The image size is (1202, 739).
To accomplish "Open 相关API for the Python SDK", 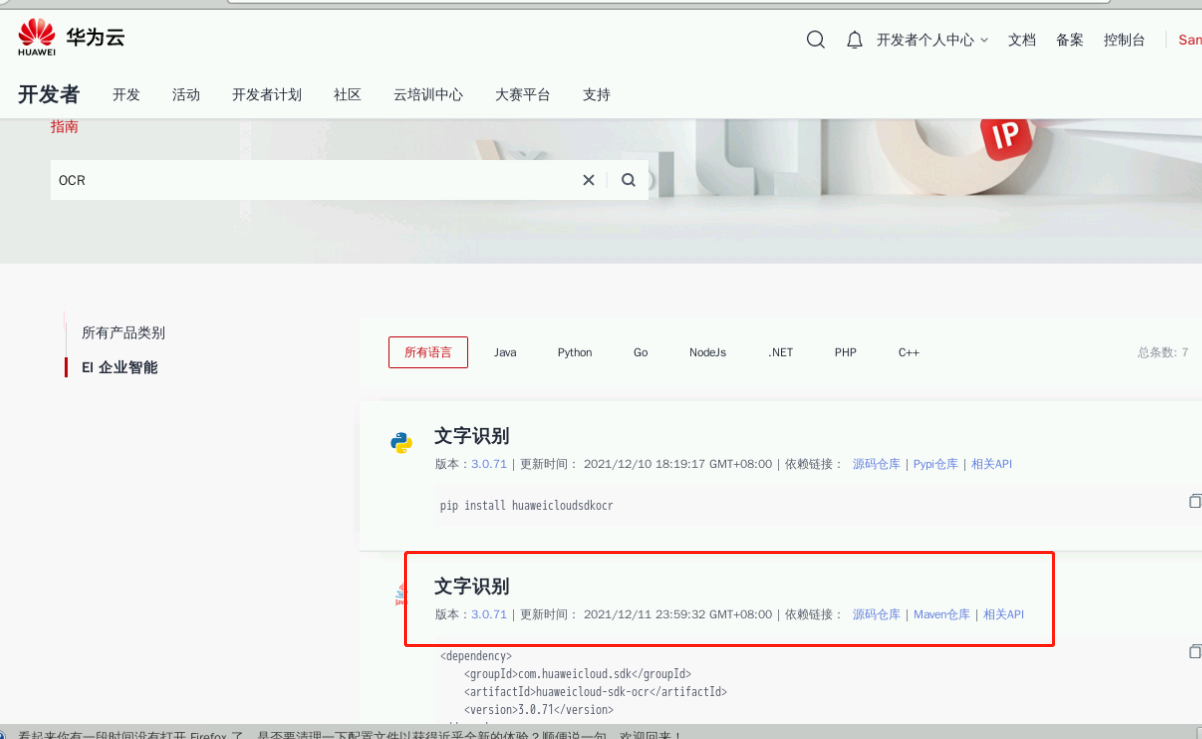I will 992,464.
